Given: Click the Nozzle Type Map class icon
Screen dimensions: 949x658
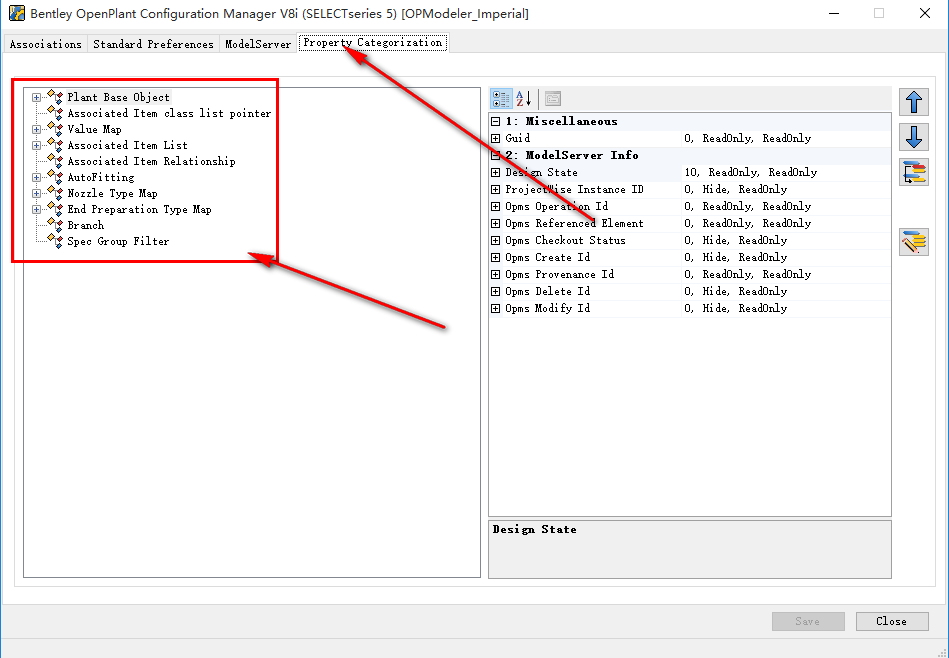Looking at the screenshot, I should tap(55, 193).
